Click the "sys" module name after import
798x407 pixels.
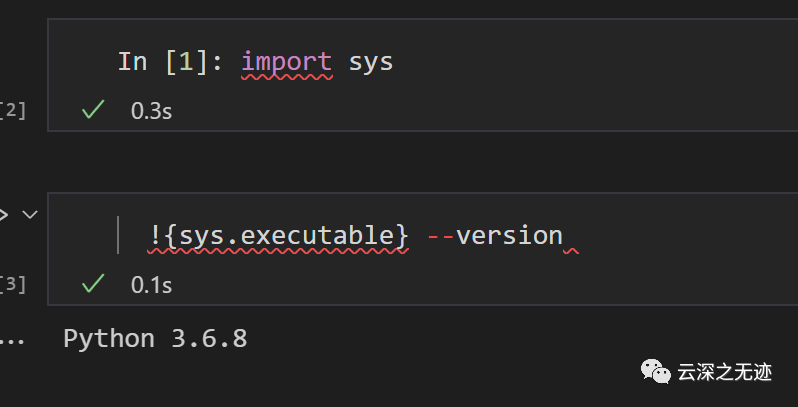371,62
